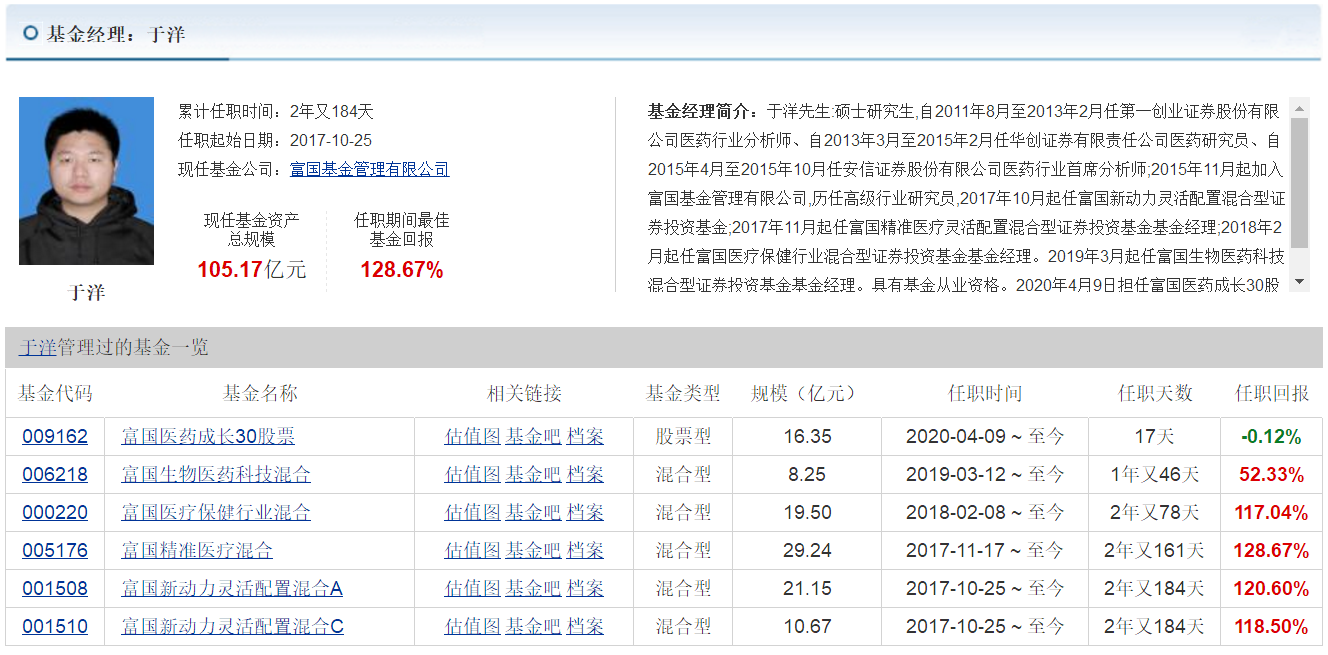1328x655 pixels.
Task: Click the name 于洋 under the photo
Action: point(86,293)
